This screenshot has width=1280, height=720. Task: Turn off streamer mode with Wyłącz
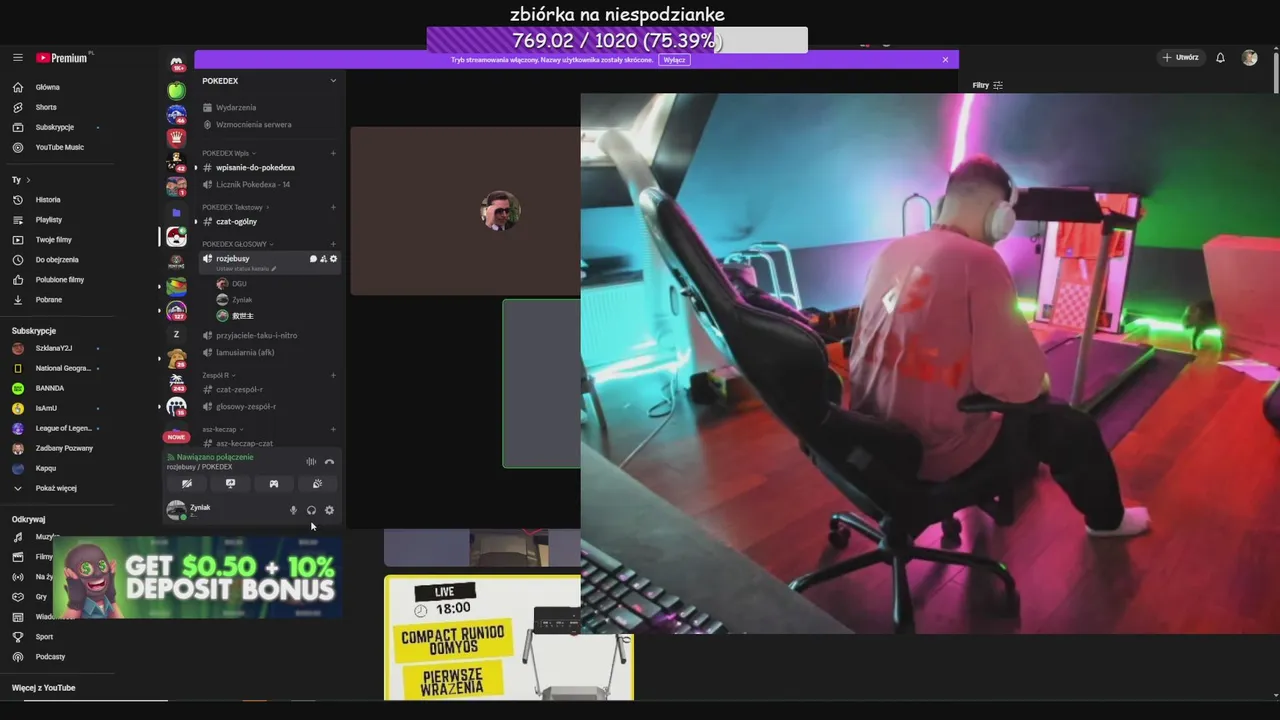pyautogui.click(x=674, y=60)
